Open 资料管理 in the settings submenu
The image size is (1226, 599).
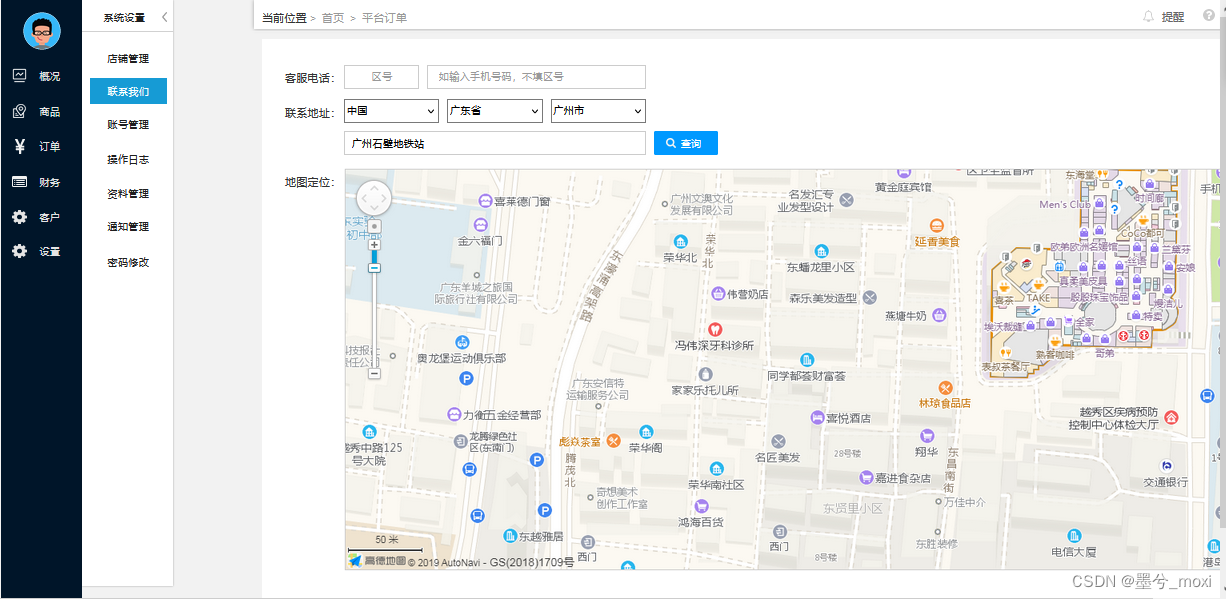click(128, 194)
